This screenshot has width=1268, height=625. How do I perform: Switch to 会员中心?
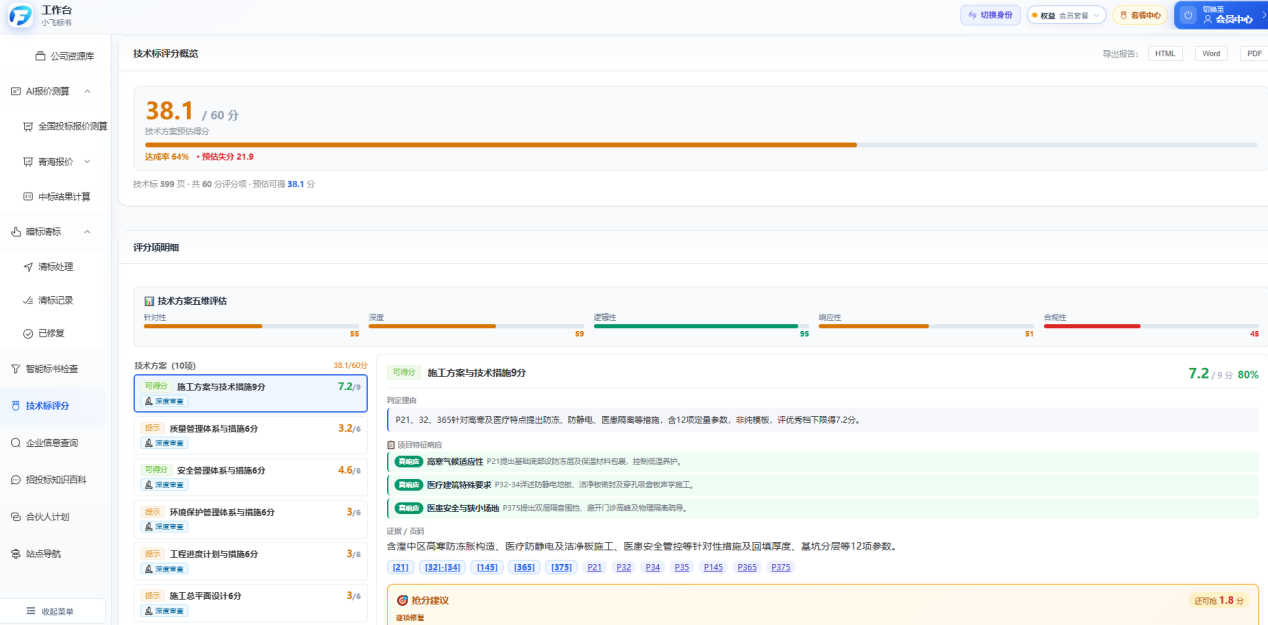[1220, 15]
